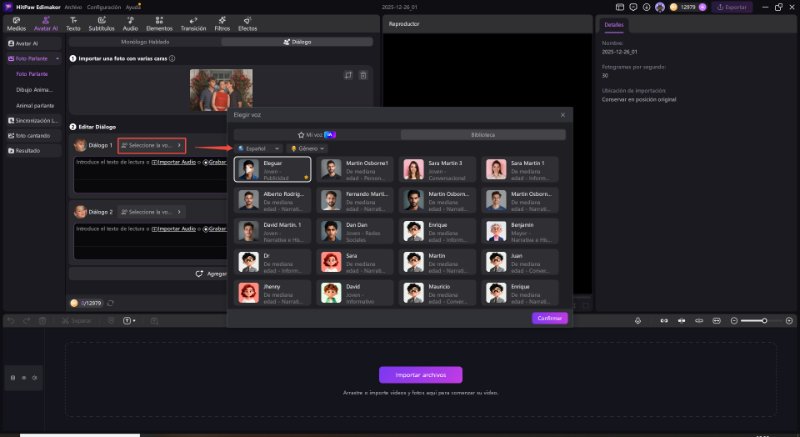
Task: Open the Filtros panel icon
Action: (x=221, y=25)
